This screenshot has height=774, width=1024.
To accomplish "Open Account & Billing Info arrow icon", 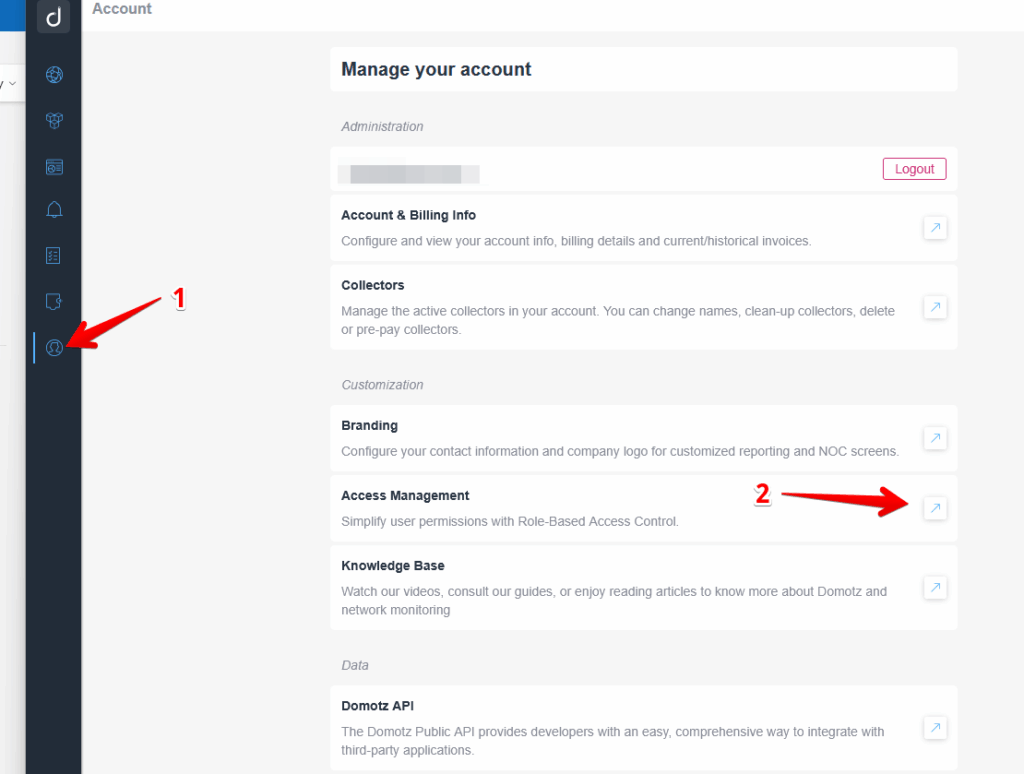I will point(935,228).
